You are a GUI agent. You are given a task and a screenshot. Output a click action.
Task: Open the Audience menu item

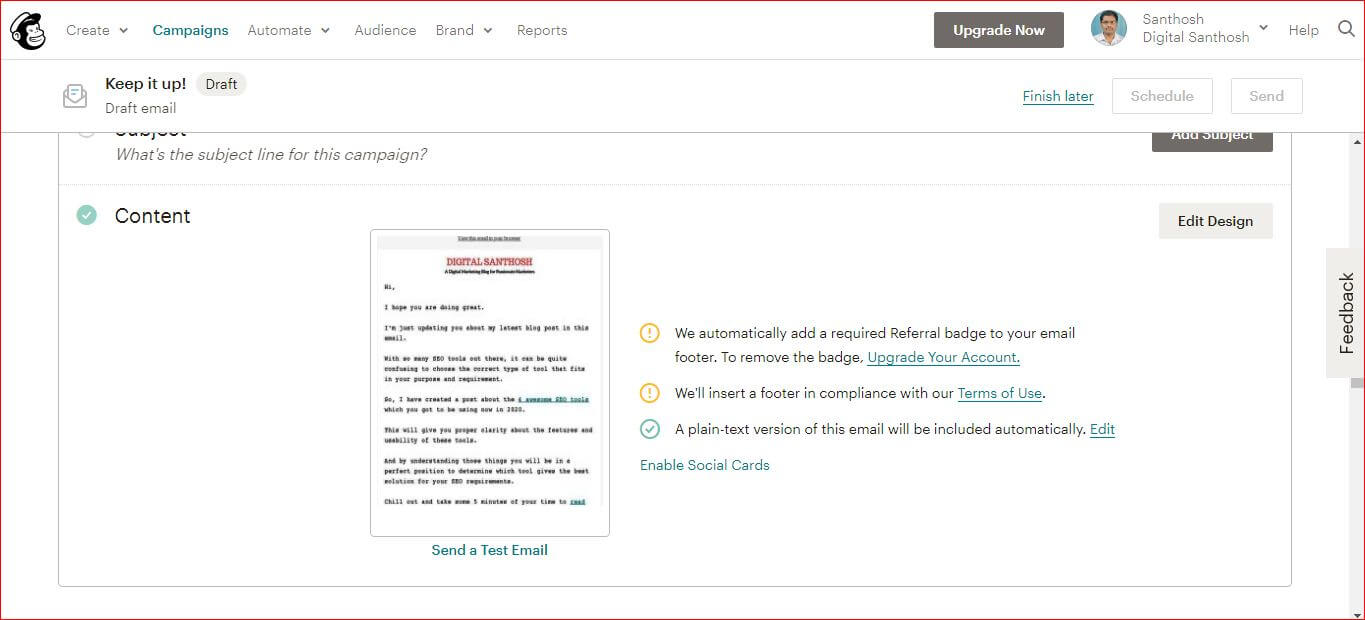(x=385, y=30)
